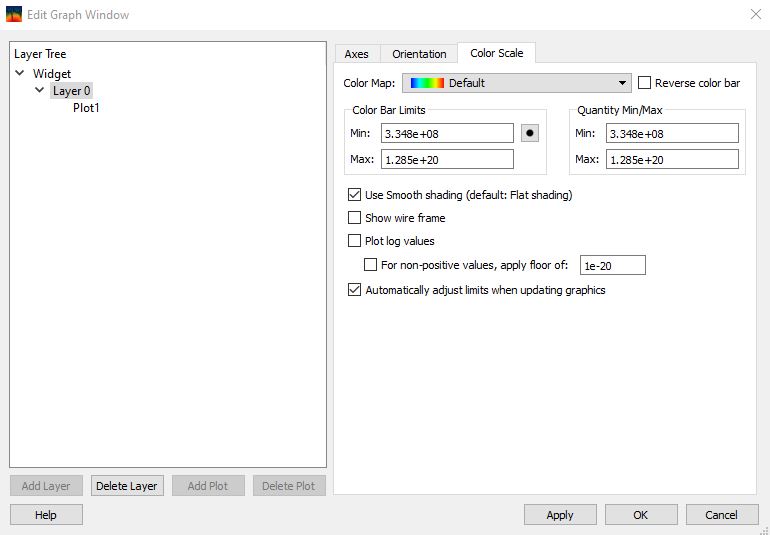This screenshot has width=770, height=535.
Task: Switch to the Axes tab
Action: (x=356, y=54)
